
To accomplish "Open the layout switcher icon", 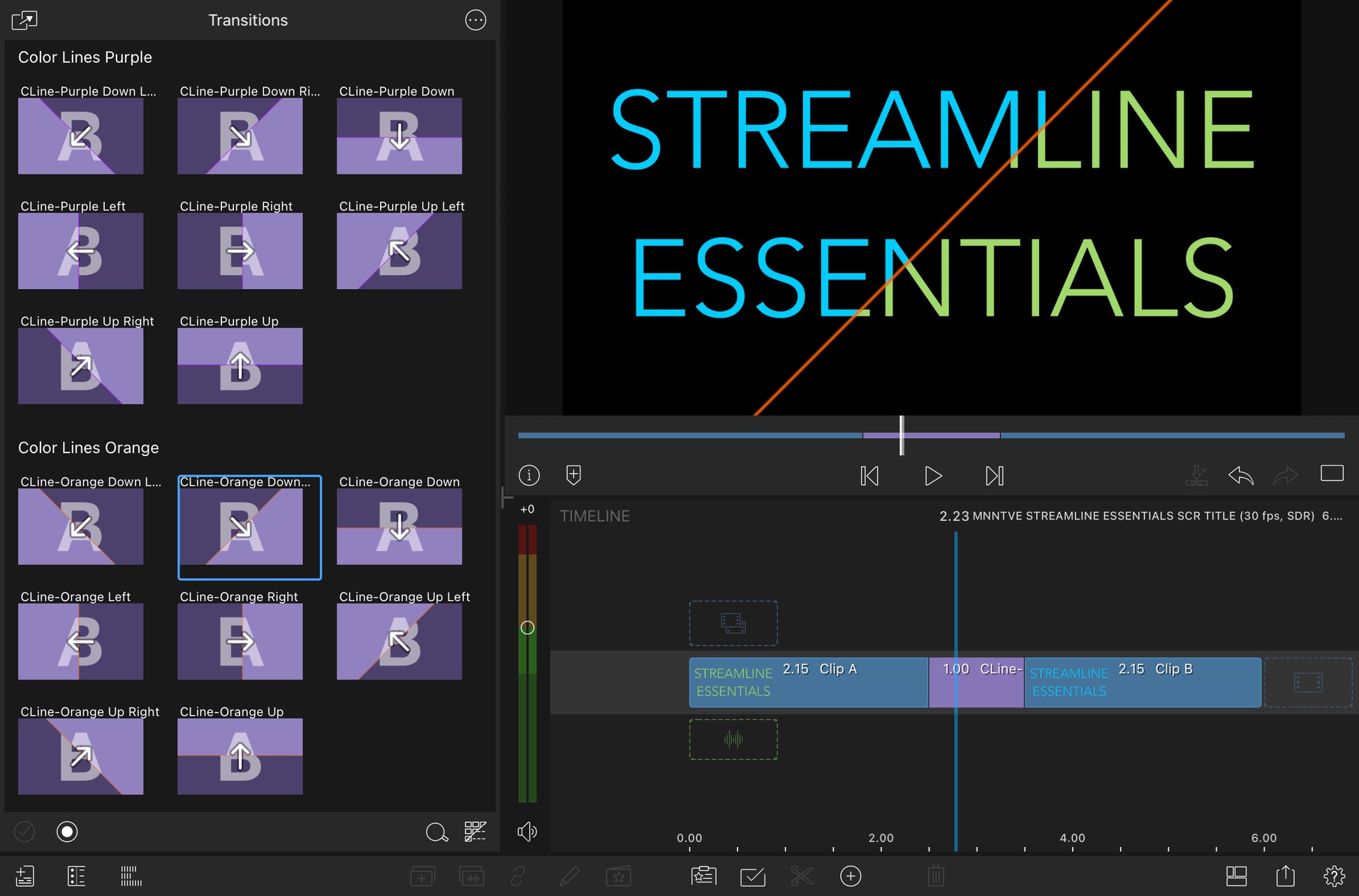I will pyautogui.click(x=1236, y=876).
